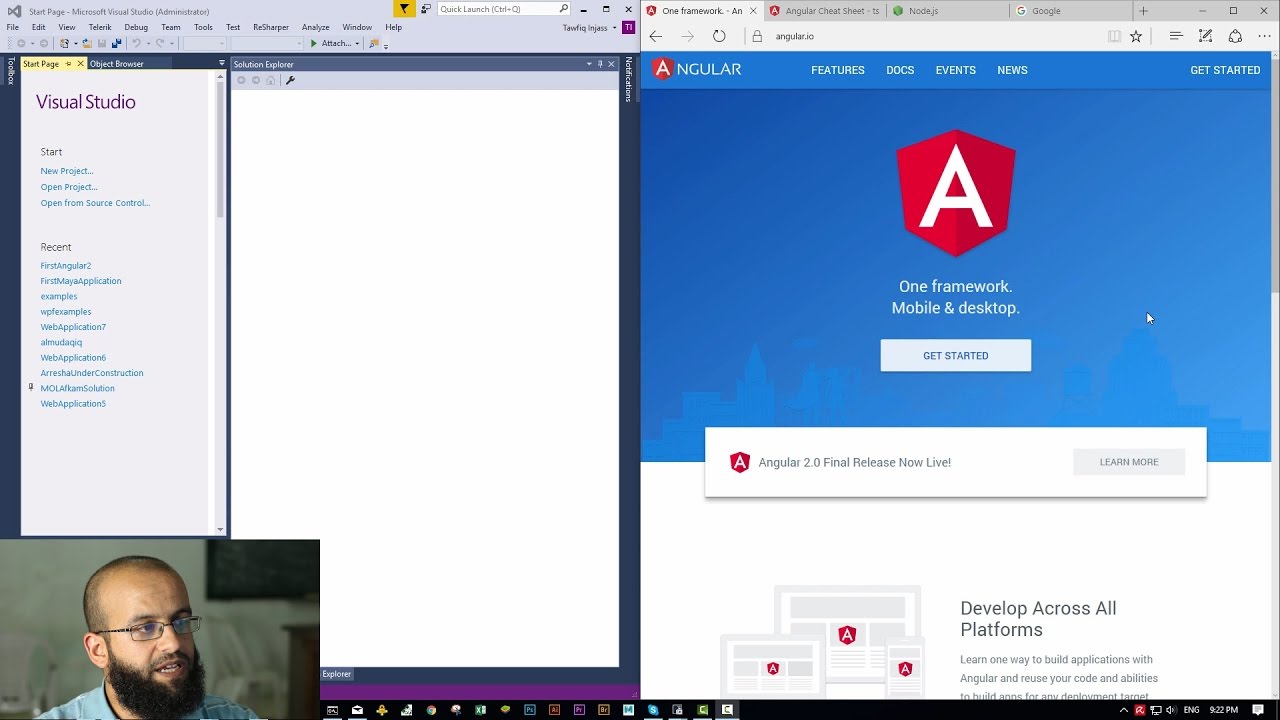Click Open from Source Control... link
This screenshot has height=720, width=1280.
click(95, 203)
